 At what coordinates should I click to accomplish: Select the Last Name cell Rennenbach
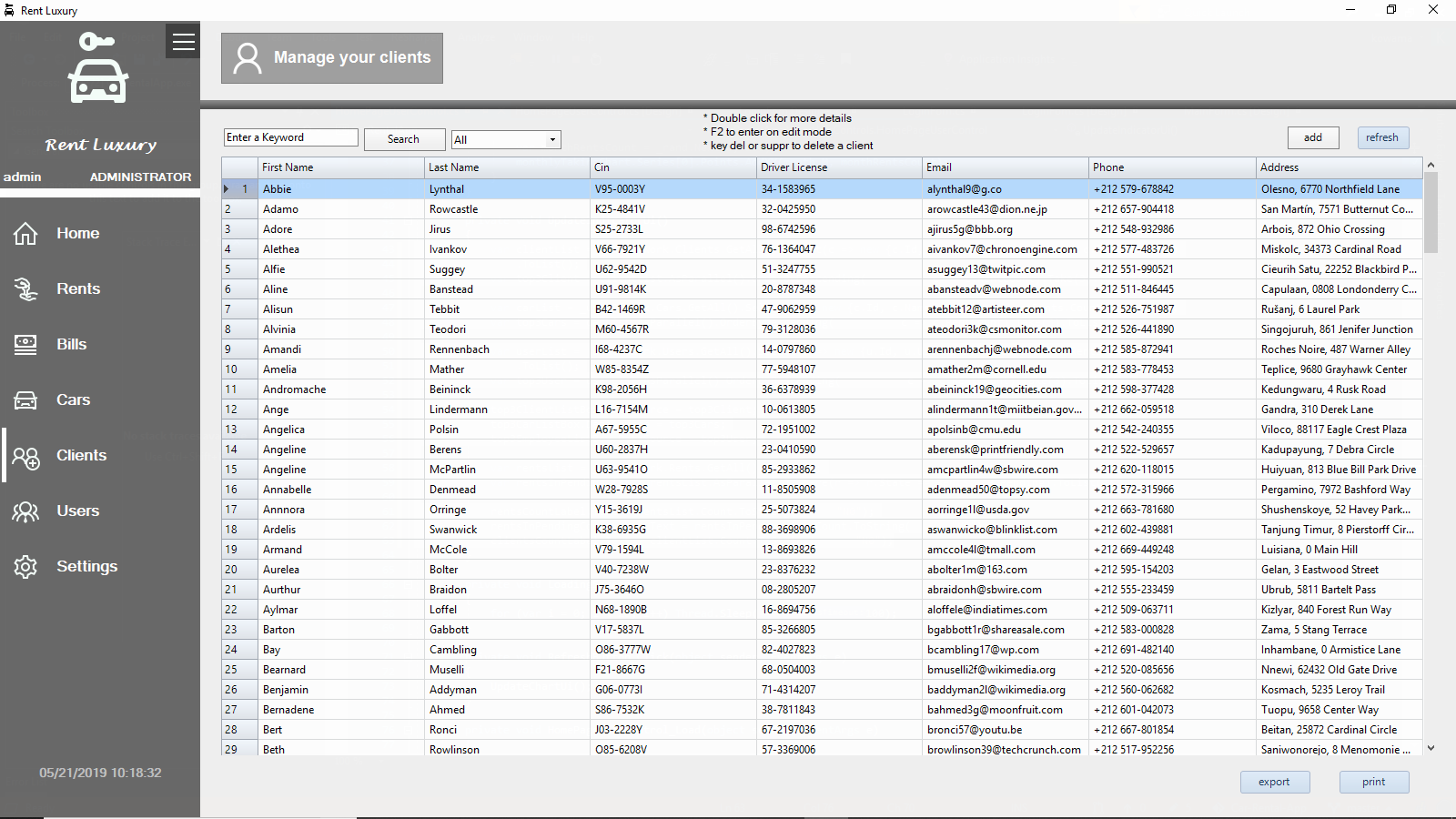[x=507, y=349]
